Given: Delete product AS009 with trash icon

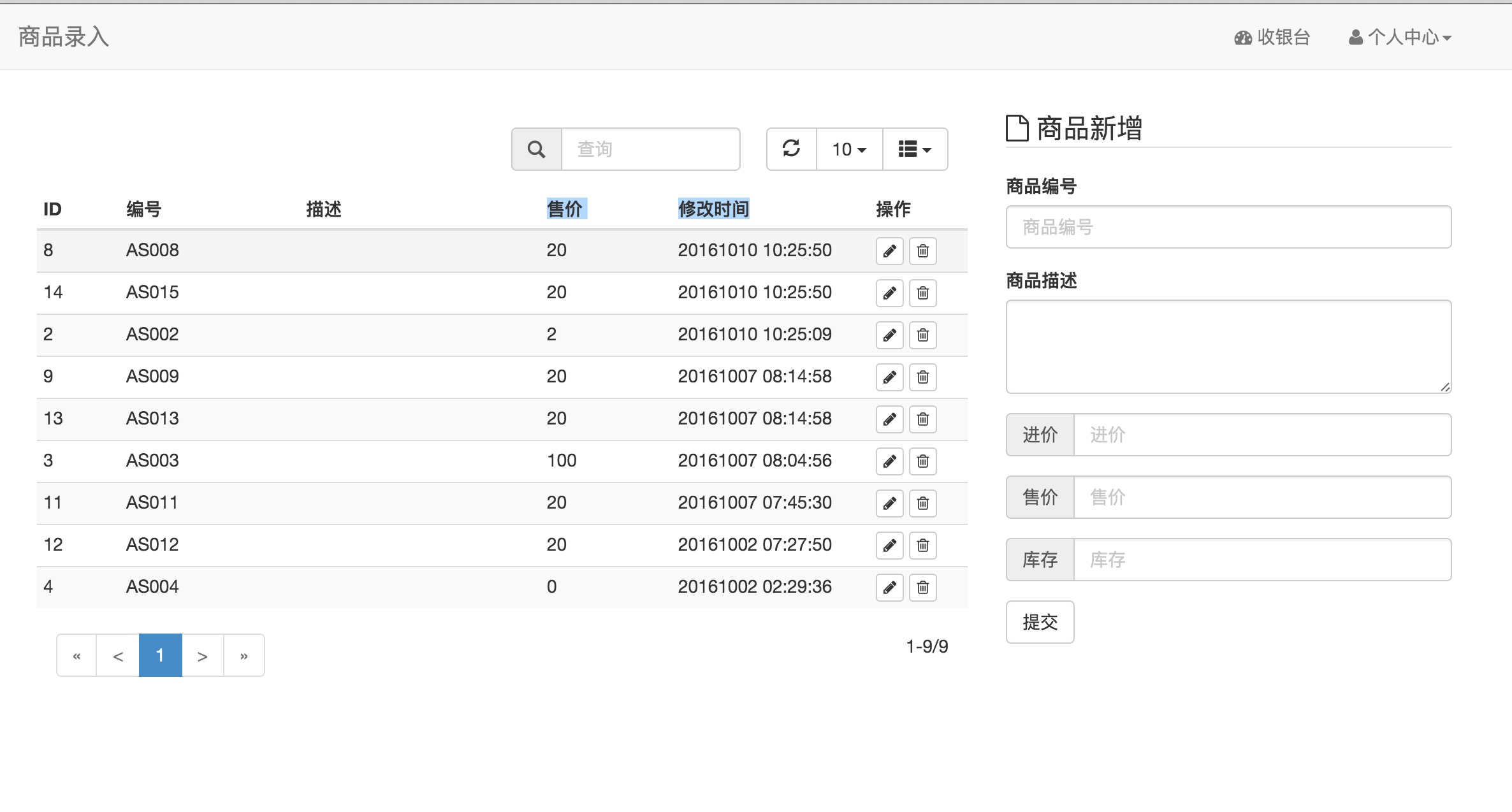Looking at the screenshot, I should tap(922, 377).
